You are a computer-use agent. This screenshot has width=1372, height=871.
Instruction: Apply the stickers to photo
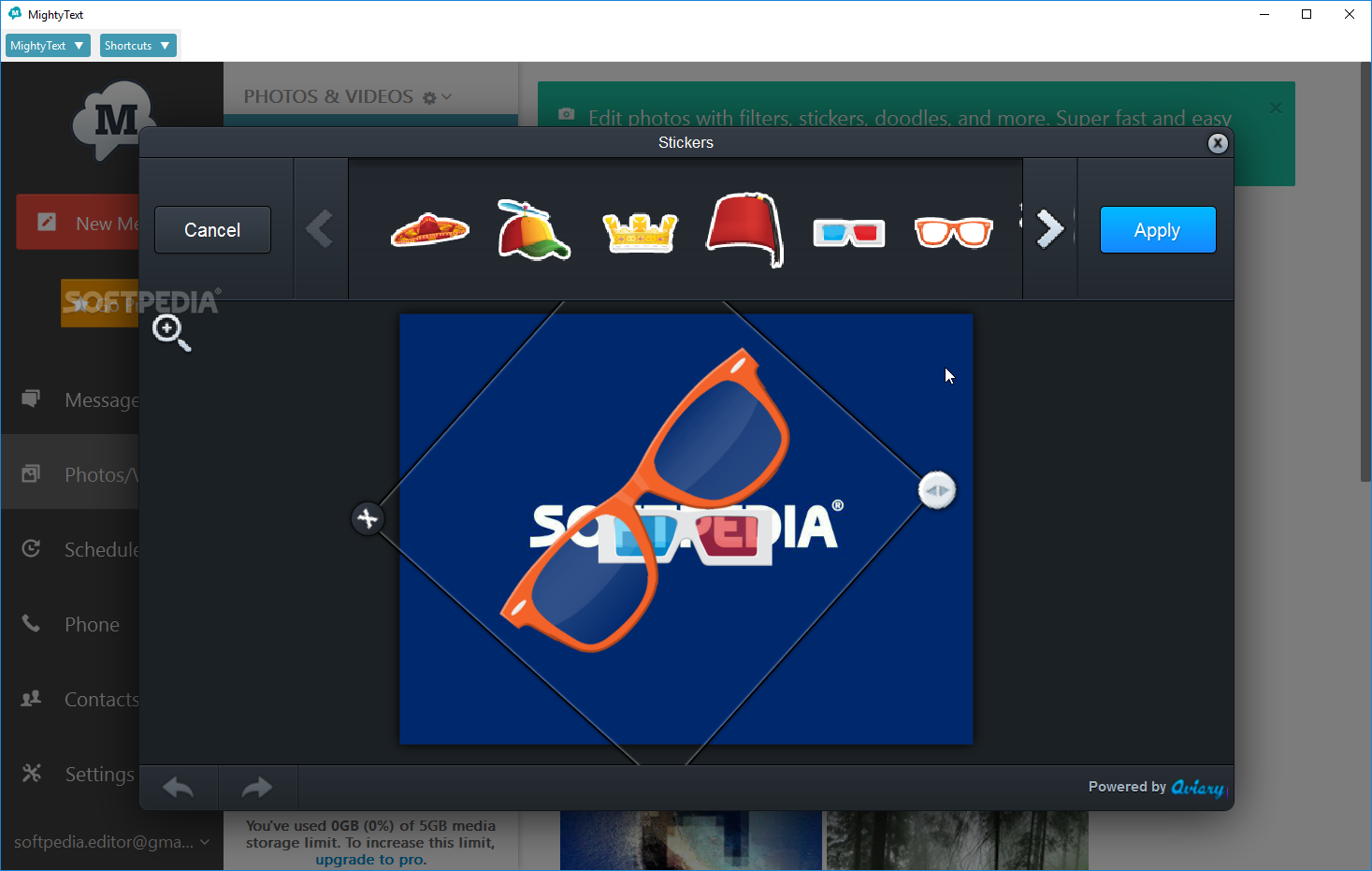1158,230
